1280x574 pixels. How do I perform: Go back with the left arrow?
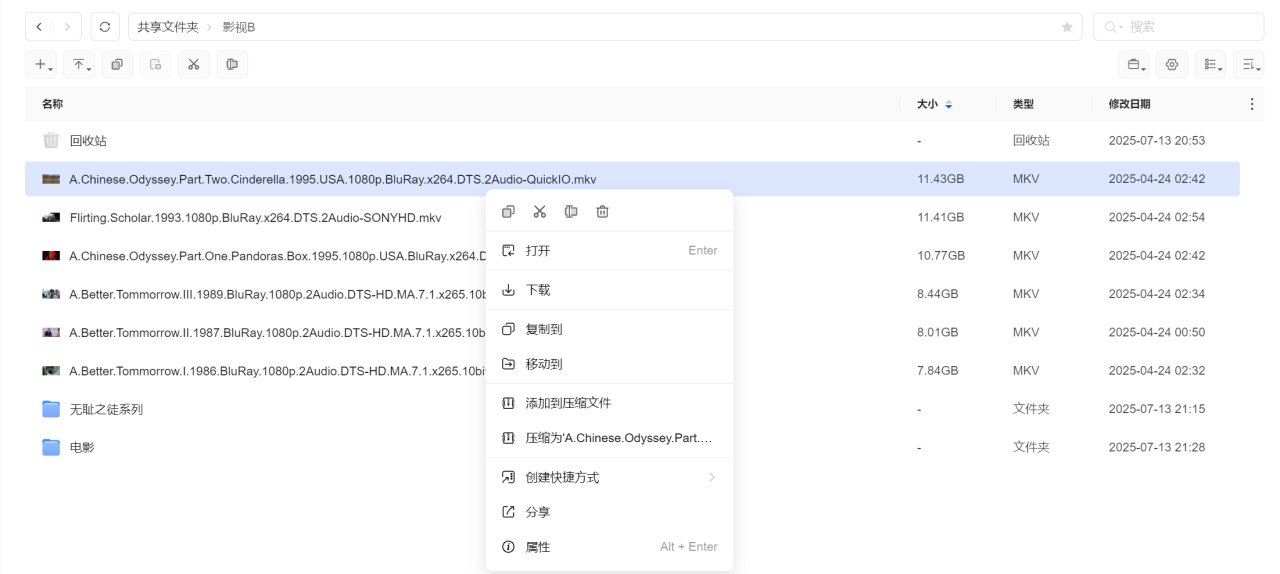[39, 27]
